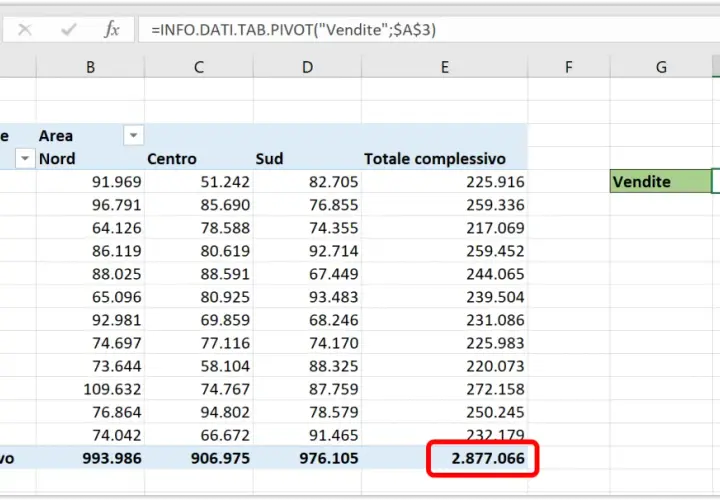The image size is (720, 500).
Task: Click cell with value 69.859
Action: point(199,320)
